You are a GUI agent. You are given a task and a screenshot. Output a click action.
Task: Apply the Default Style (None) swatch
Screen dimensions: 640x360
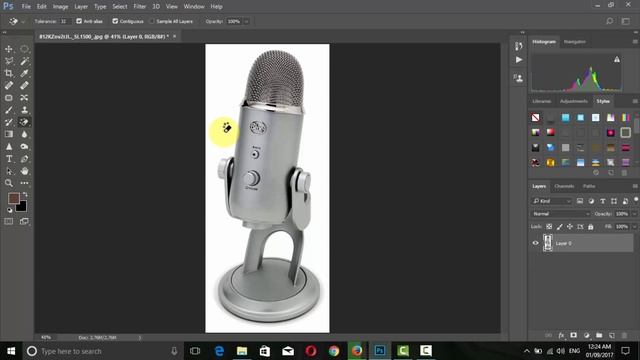(x=536, y=118)
